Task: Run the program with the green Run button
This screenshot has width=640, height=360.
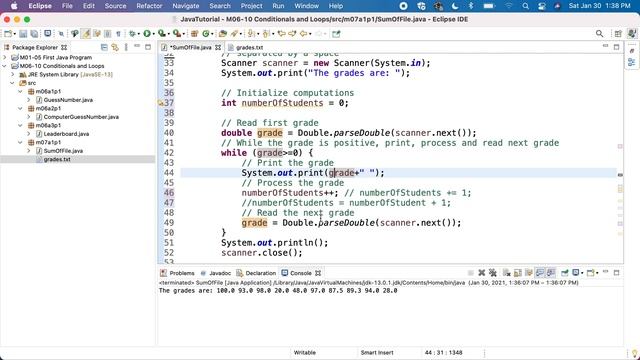Action: click(x=147, y=34)
